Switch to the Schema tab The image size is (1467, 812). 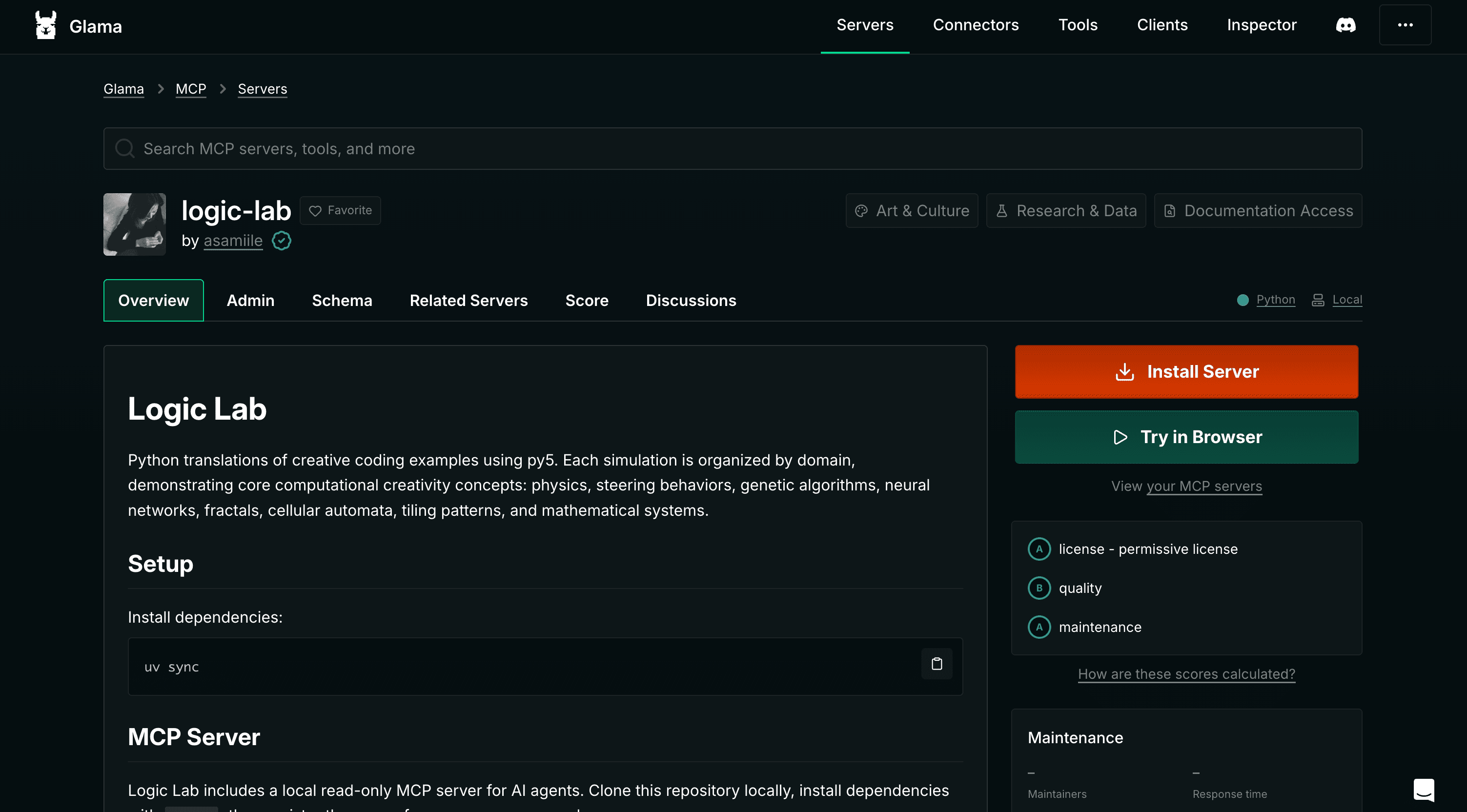pos(342,300)
